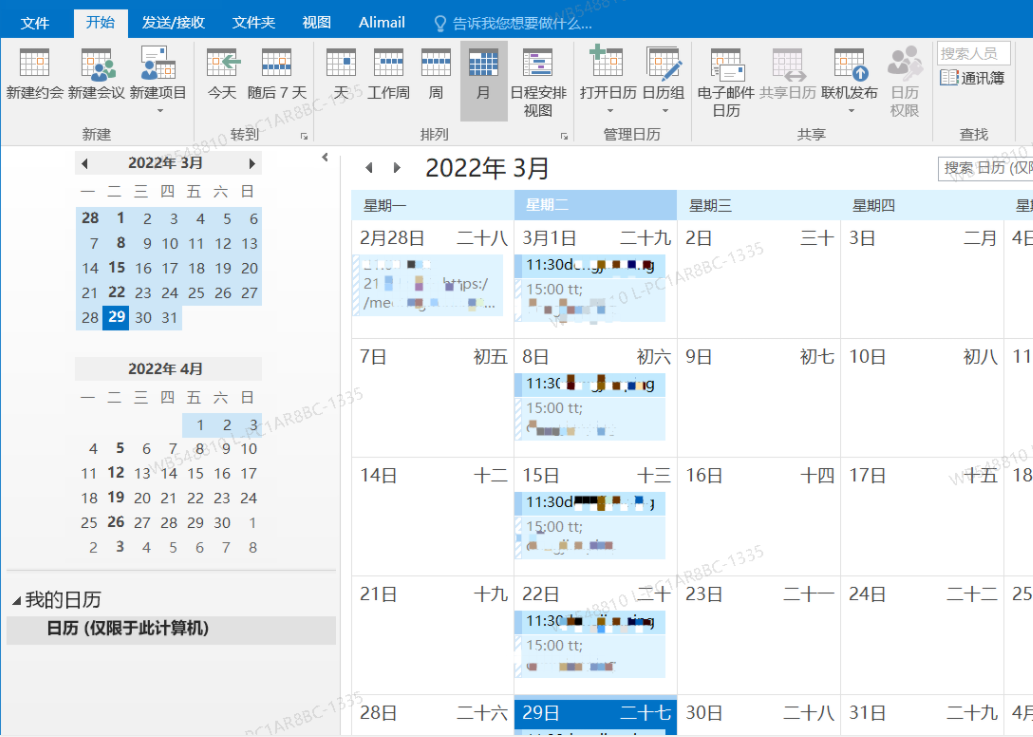Open the 11:30 event on March 15
This screenshot has width=1033, height=737.
tap(590, 503)
